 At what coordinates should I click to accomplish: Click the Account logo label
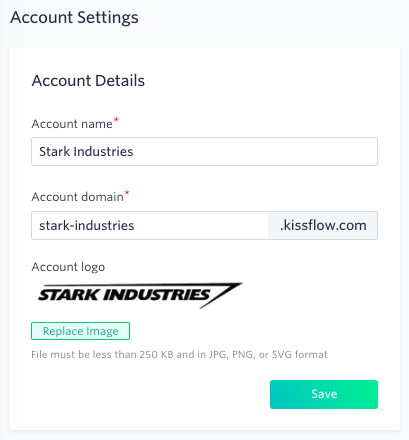[68, 267]
